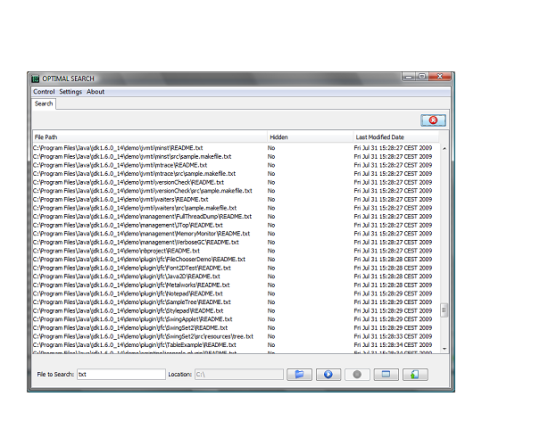540x438 pixels.
Task: Select row SwingApplet\README.txt
Action: point(236,319)
